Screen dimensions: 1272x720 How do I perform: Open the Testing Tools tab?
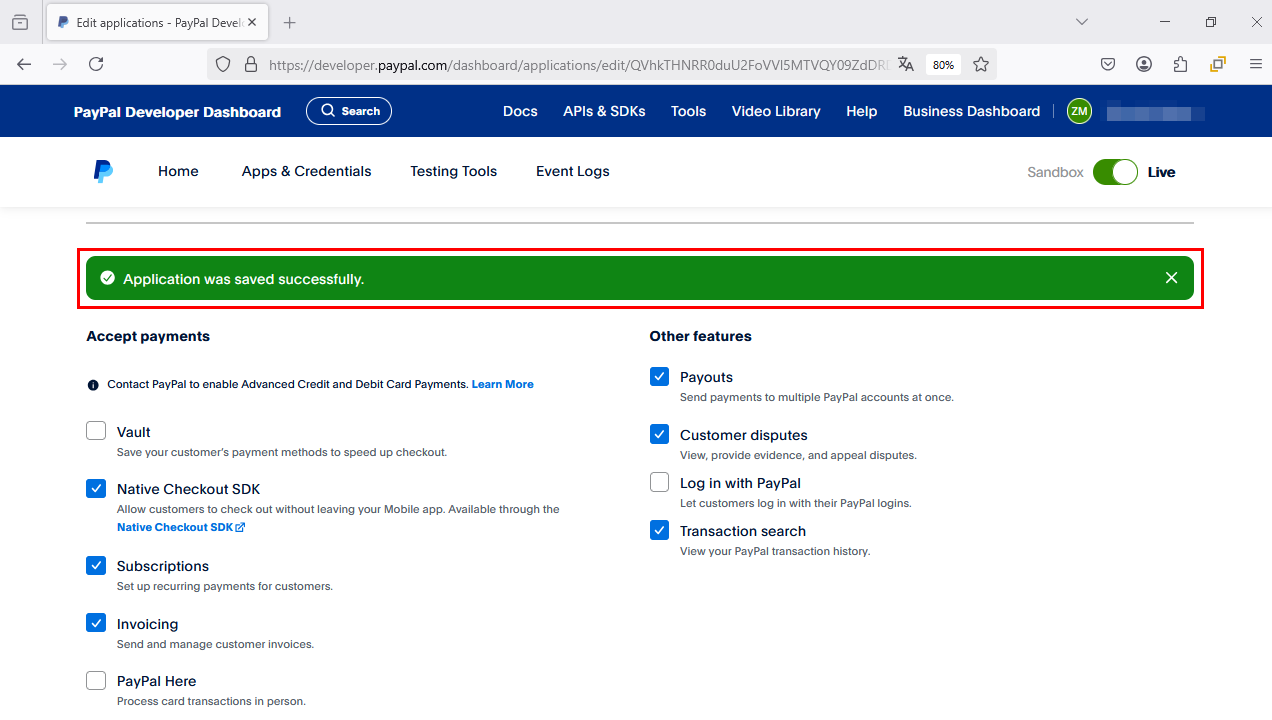[x=453, y=171]
